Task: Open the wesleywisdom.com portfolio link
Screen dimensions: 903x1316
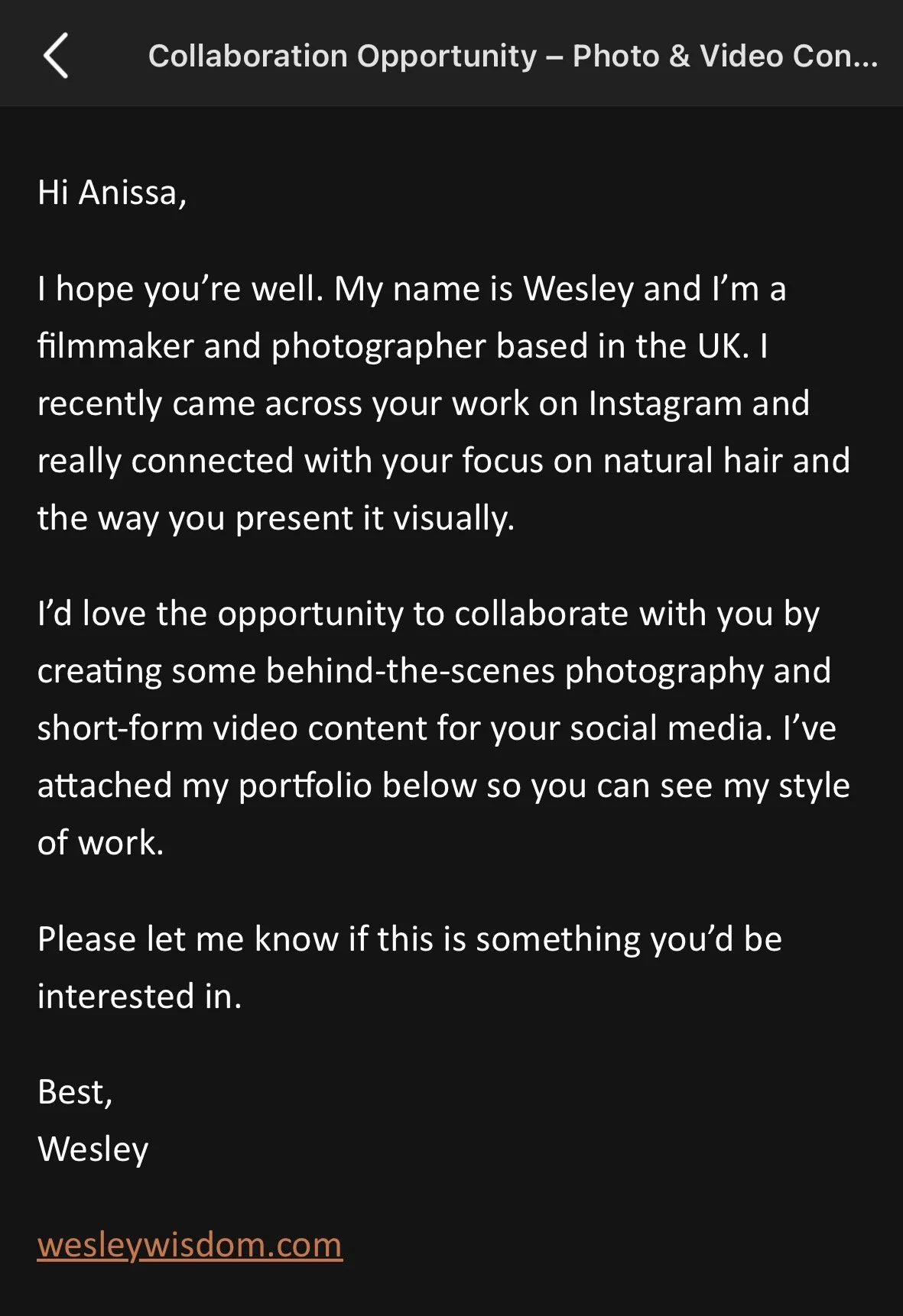Action: (x=190, y=1245)
